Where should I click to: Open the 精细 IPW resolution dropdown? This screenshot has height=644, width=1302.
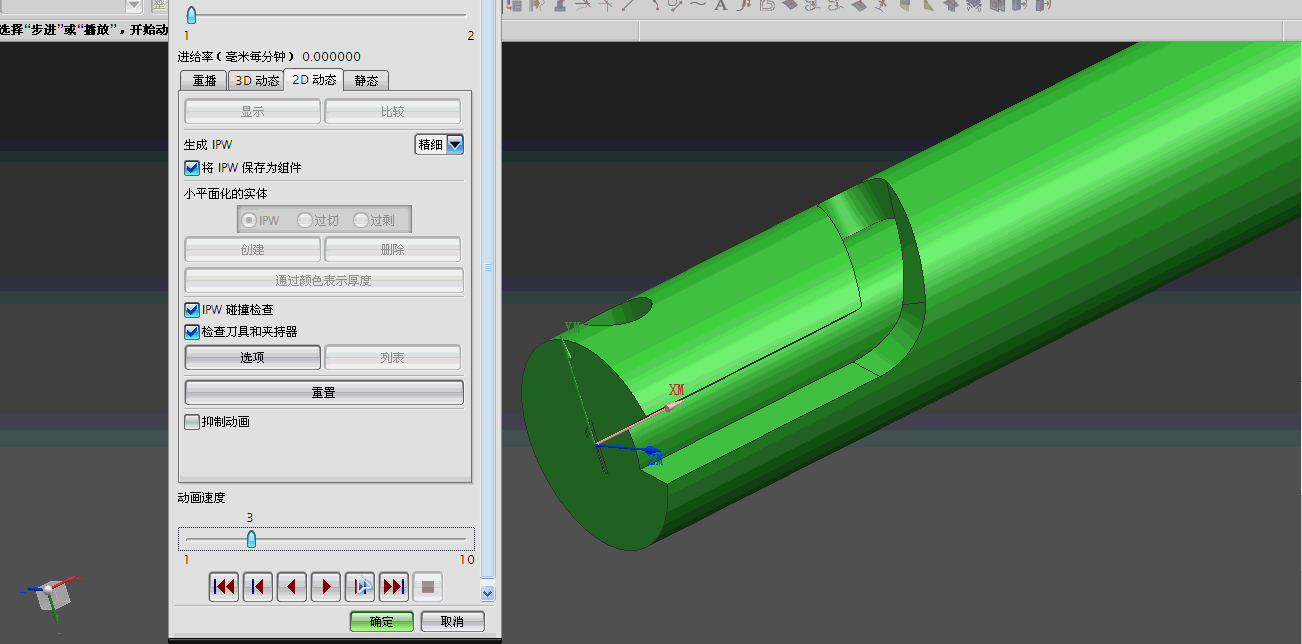coord(455,145)
